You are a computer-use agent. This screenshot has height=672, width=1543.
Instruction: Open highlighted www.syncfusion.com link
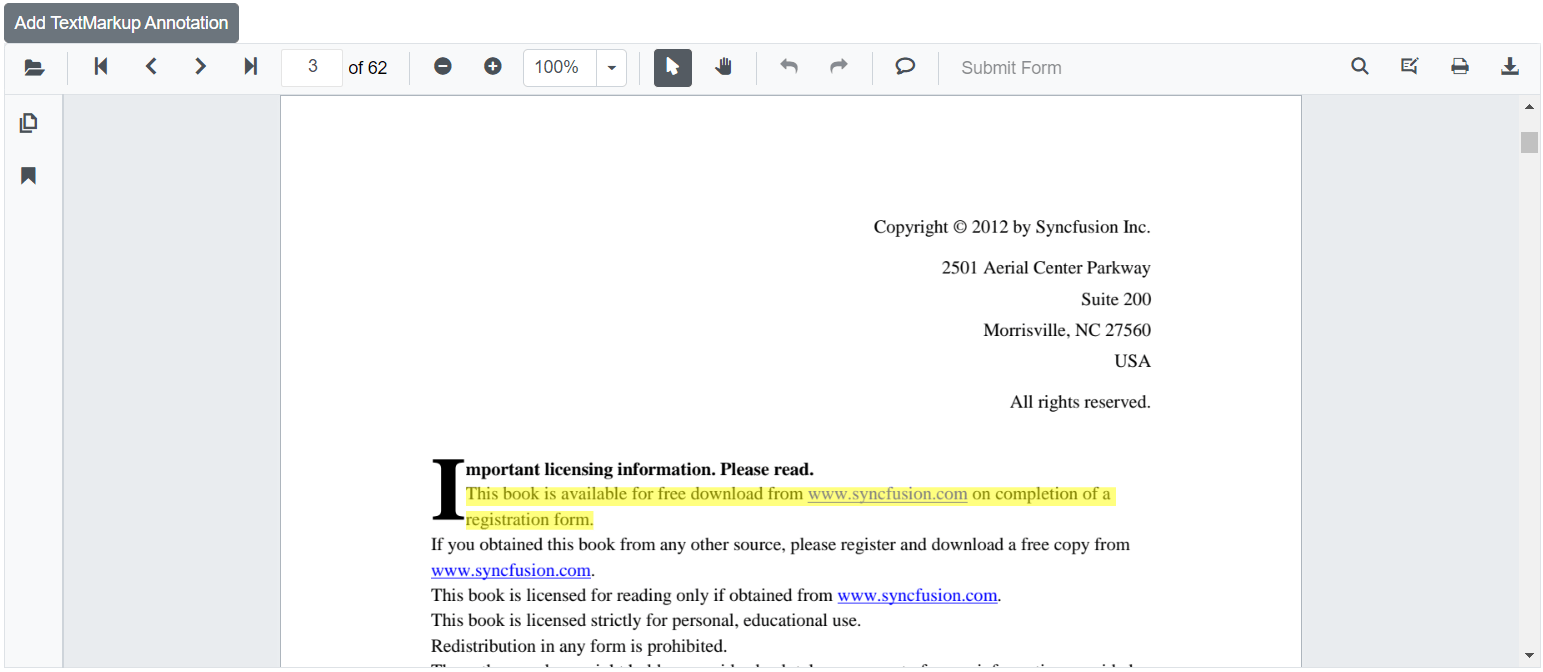point(887,494)
